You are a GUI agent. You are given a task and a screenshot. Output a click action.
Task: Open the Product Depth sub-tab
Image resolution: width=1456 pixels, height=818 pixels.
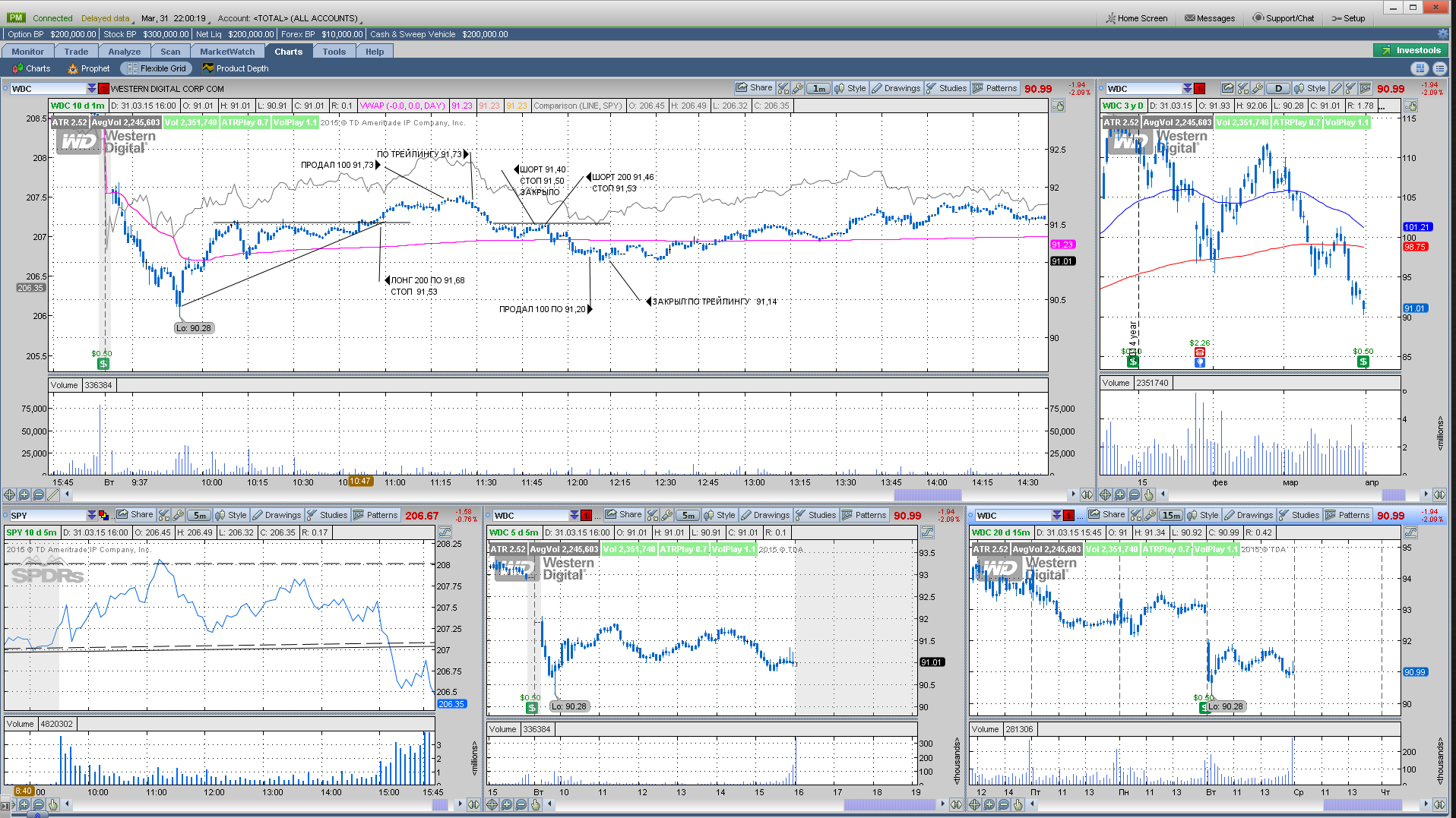click(236, 68)
